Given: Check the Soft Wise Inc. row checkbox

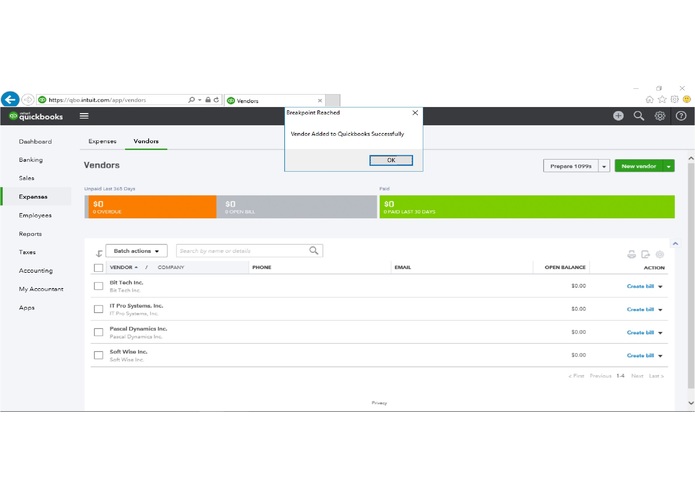Looking at the screenshot, I should click(98, 355).
